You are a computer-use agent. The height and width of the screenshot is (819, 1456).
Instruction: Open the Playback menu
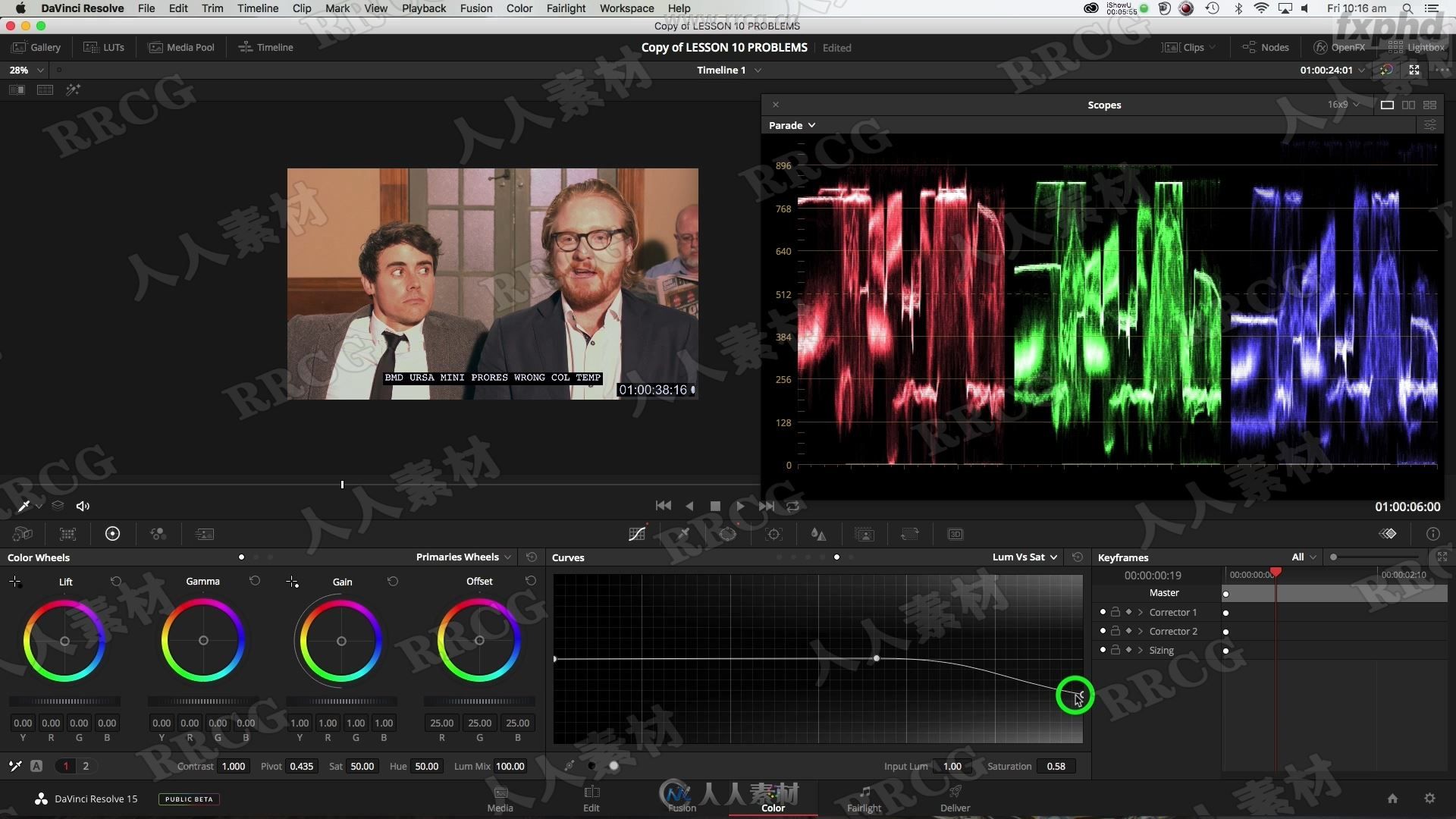(423, 8)
